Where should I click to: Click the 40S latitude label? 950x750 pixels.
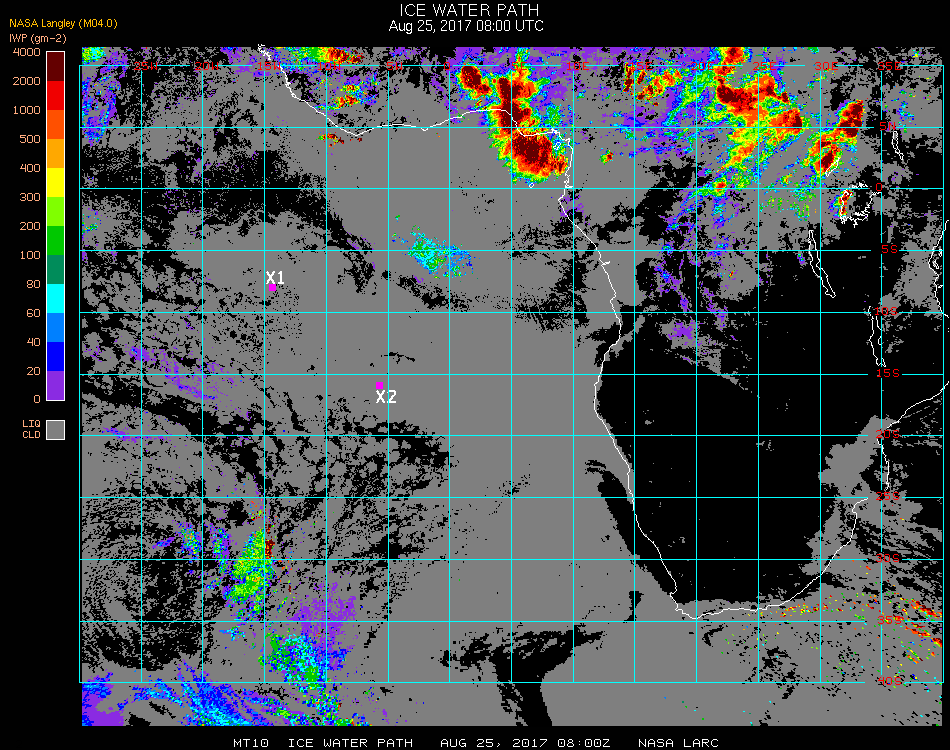[889, 682]
